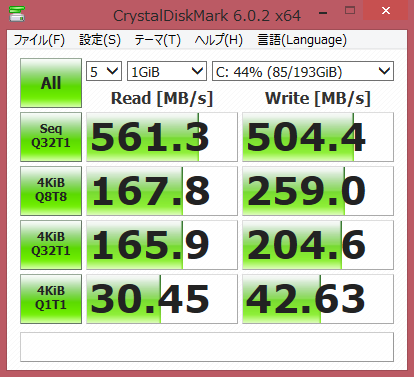Open the 設定(S) menu

coord(100,40)
